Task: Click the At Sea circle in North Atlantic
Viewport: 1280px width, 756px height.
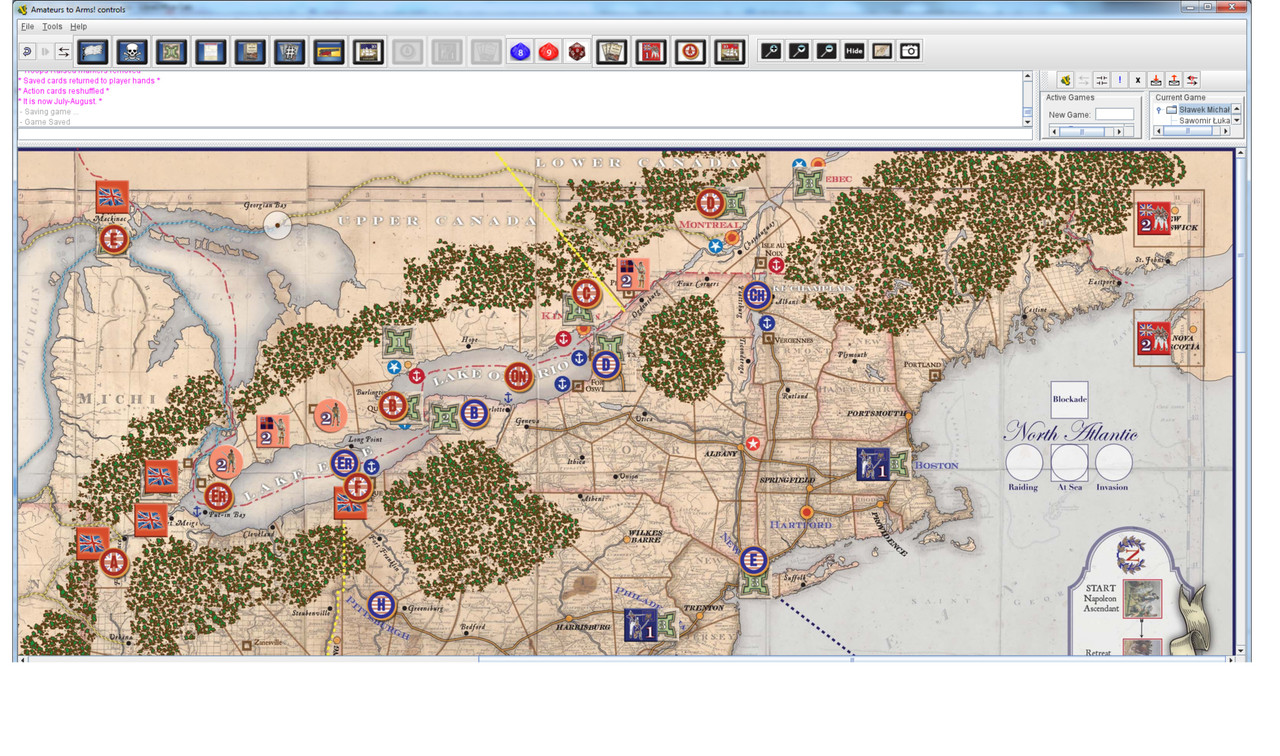Action: coord(1069,463)
